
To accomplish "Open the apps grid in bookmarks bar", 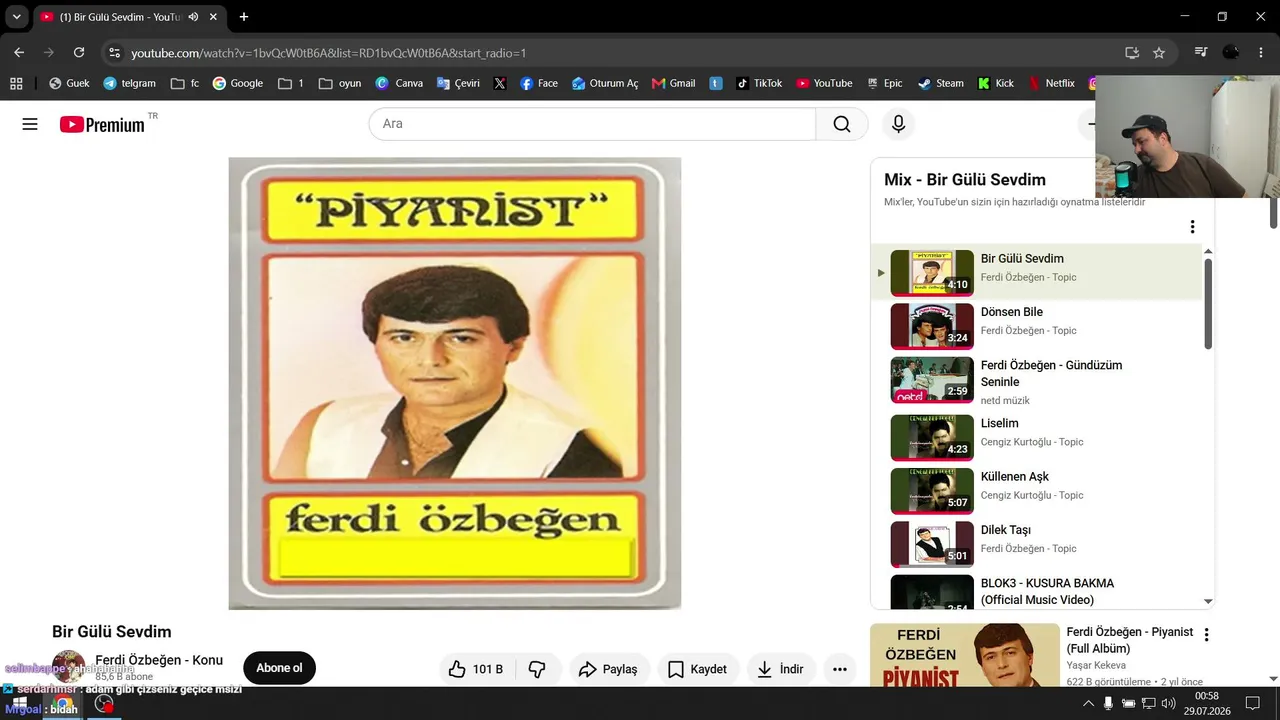I will [16, 83].
